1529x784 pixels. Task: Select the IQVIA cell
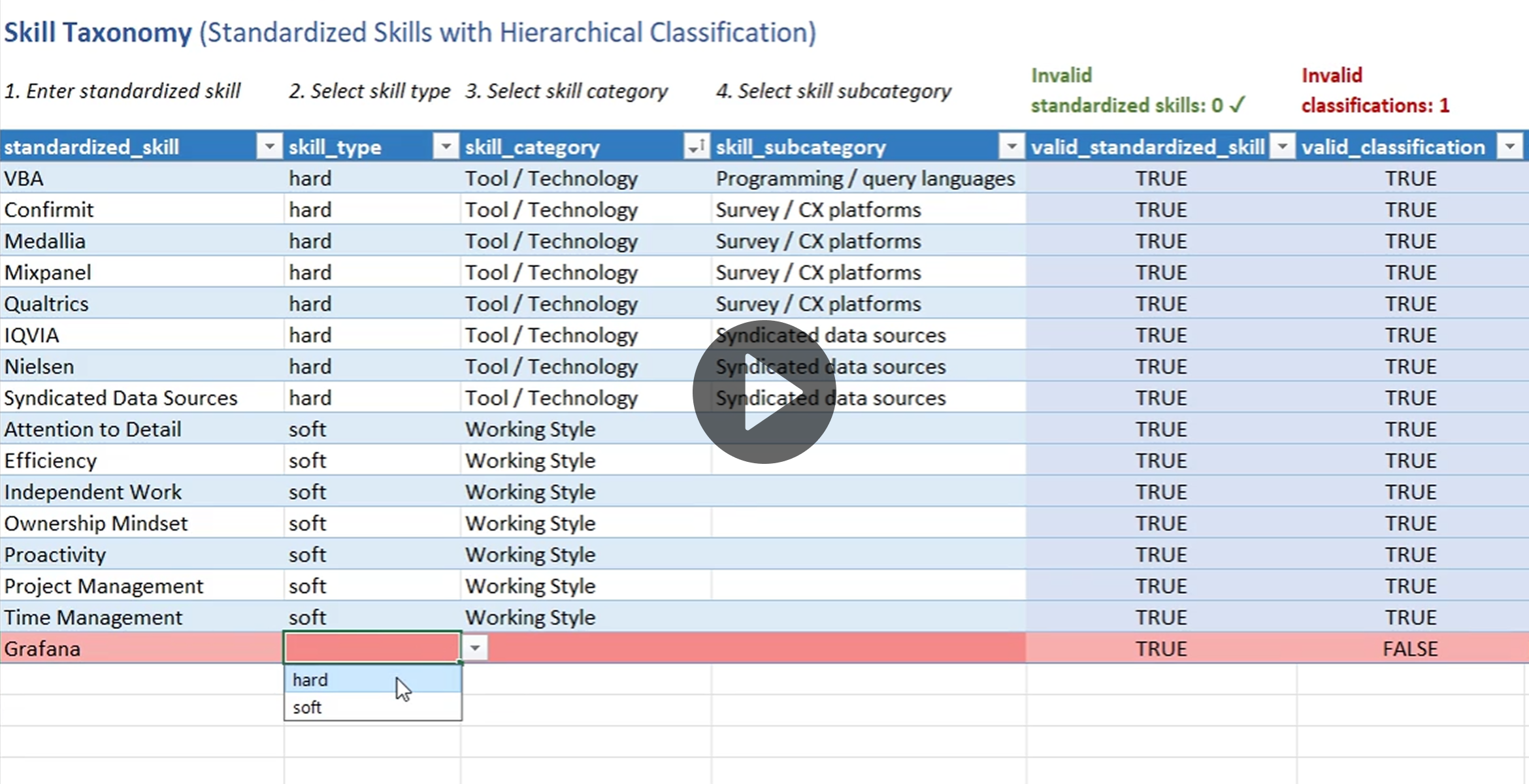142,335
